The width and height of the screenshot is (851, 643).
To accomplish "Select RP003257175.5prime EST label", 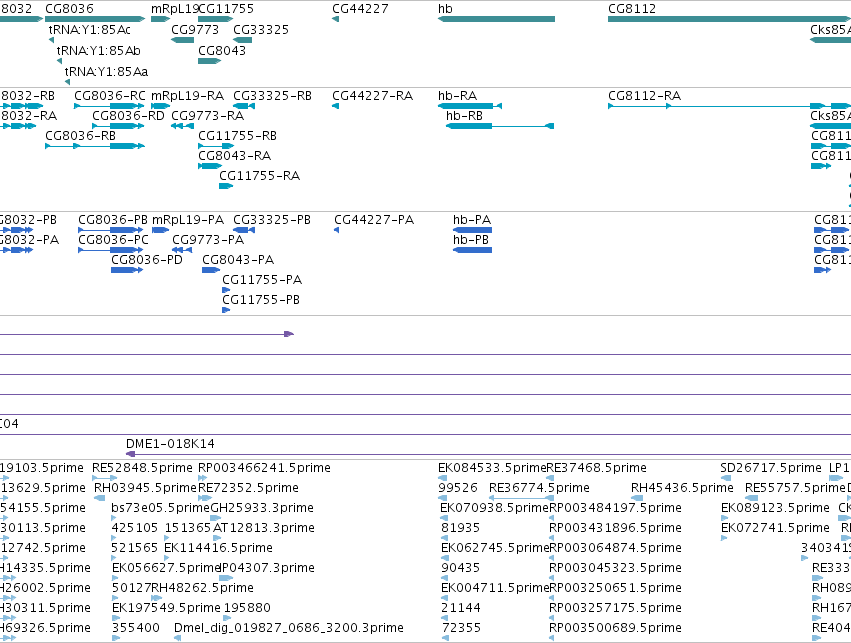I will 615,608.
